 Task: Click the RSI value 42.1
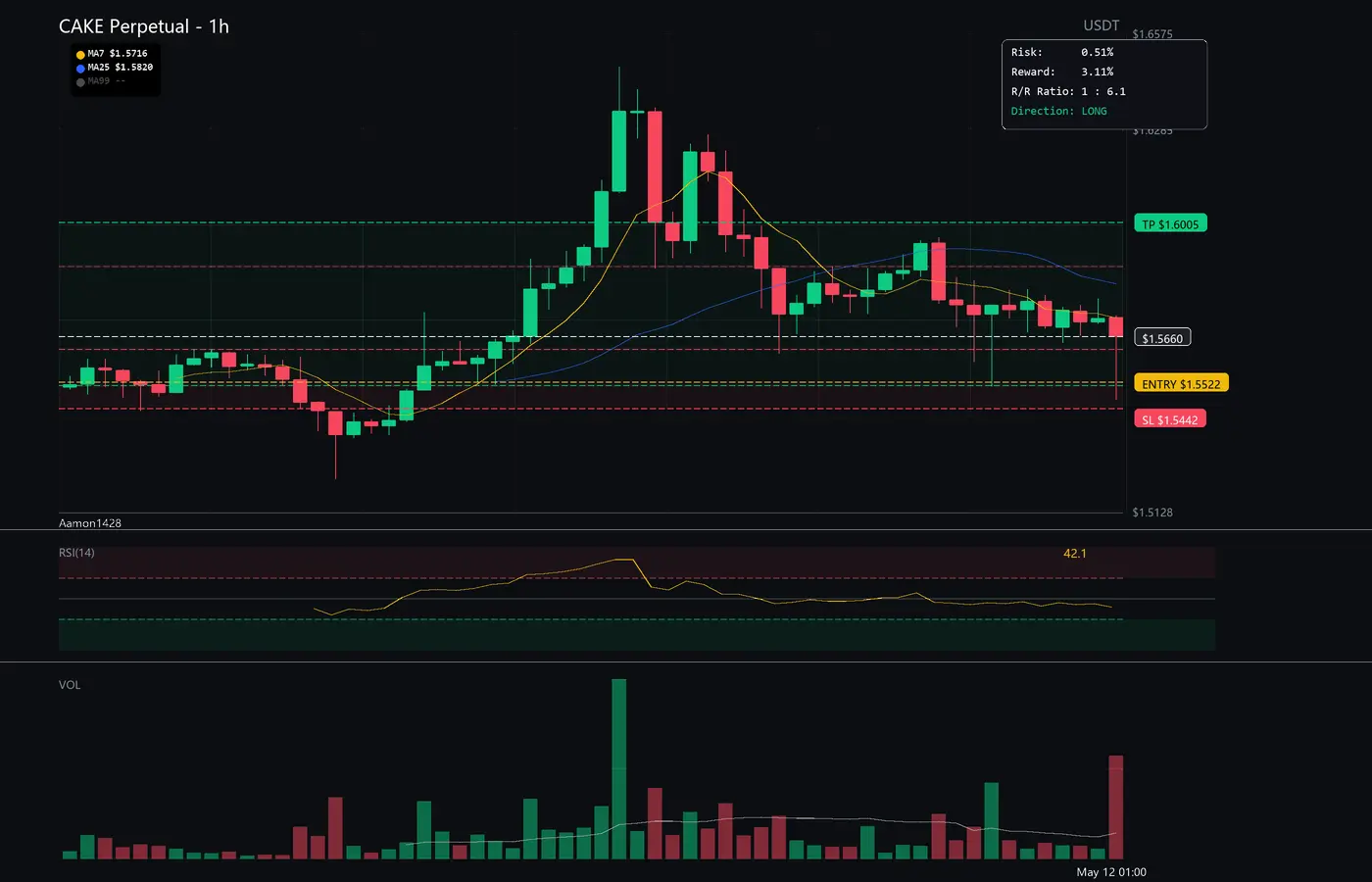tap(1075, 554)
